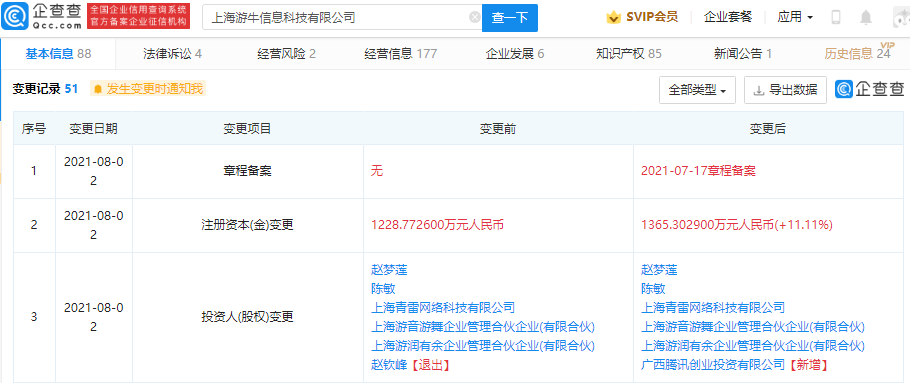Click the 企查查 watermark logo beside export
This screenshot has height=383, width=910.
[x=869, y=89]
